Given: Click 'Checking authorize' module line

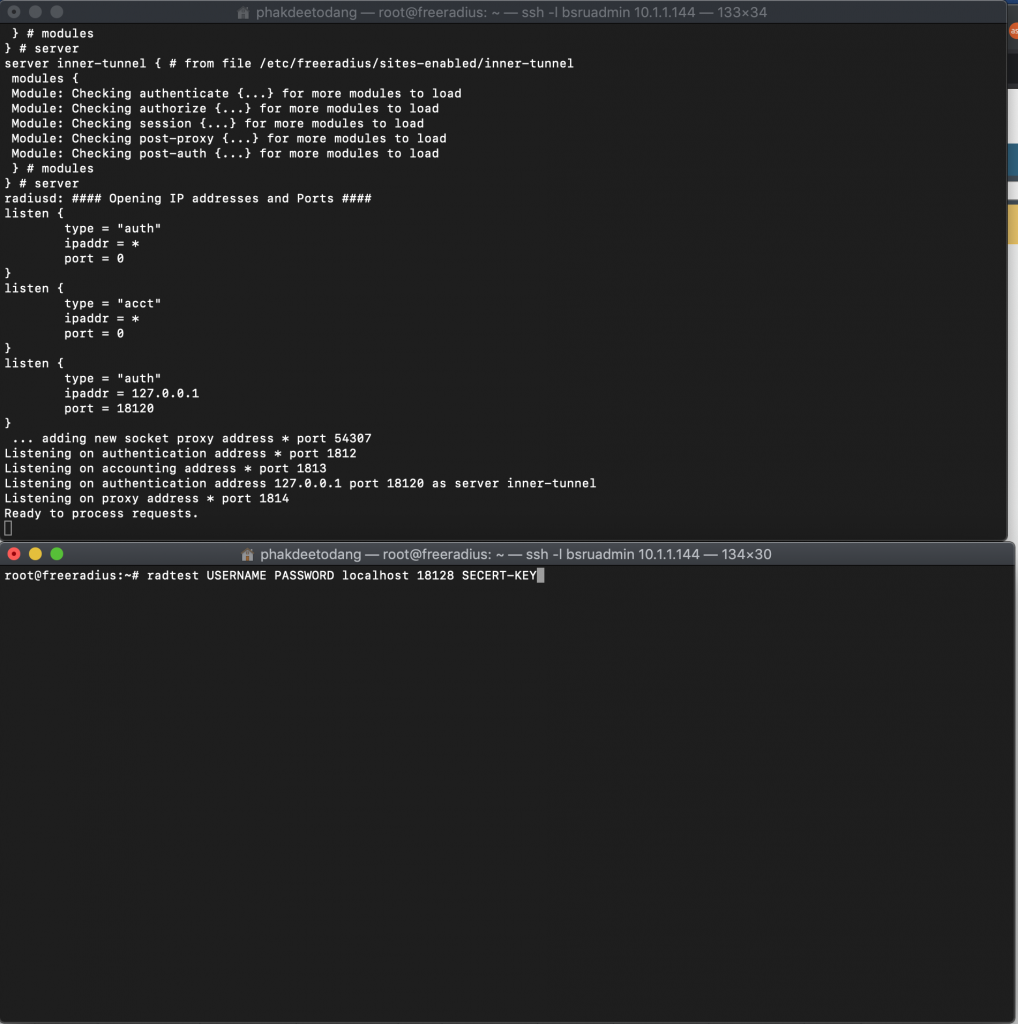Looking at the screenshot, I should pyautogui.click(x=225, y=108).
